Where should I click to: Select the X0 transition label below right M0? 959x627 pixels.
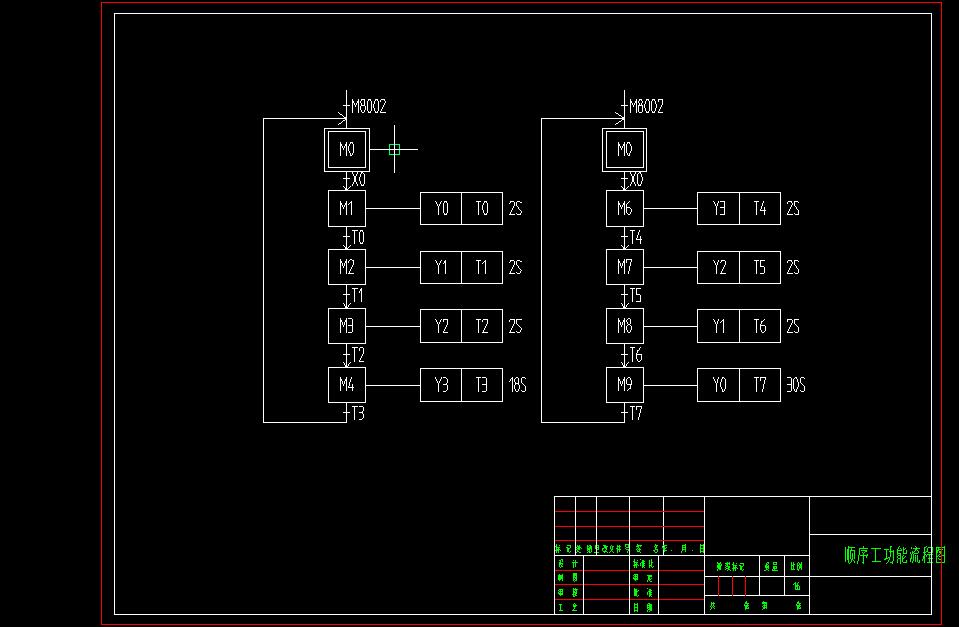click(636, 180)
